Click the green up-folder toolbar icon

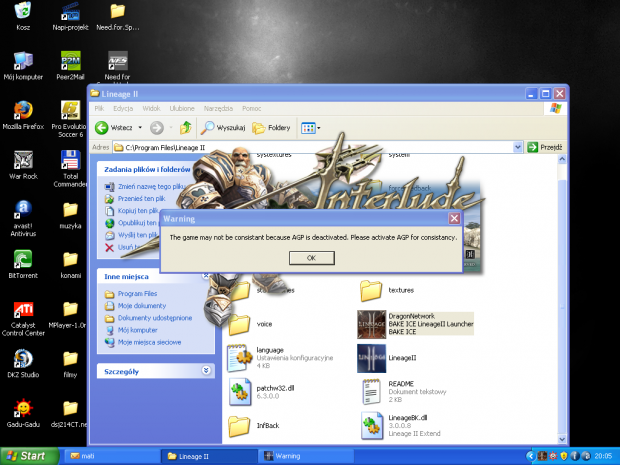coord(185,128)
